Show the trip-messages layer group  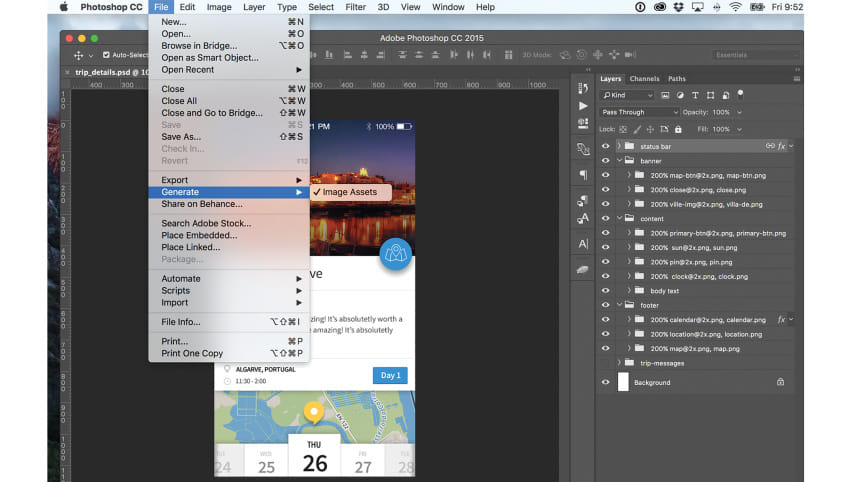coord(605,363)
